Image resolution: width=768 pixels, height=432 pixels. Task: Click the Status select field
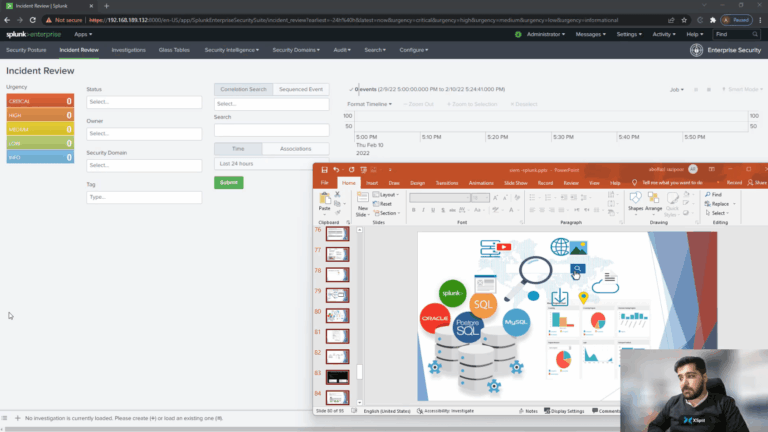tap(144, 102)
